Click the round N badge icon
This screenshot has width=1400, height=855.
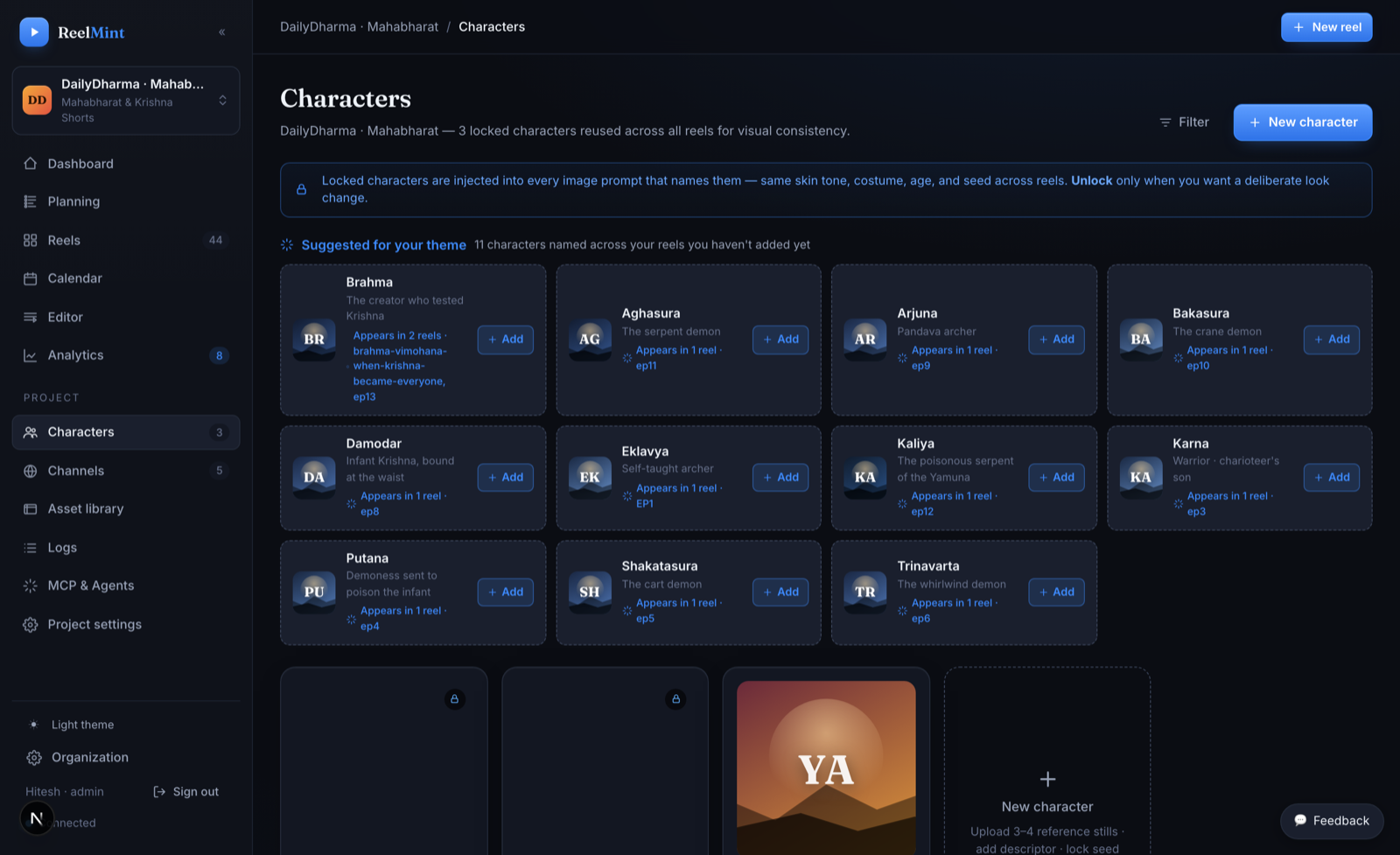(37, 818)
